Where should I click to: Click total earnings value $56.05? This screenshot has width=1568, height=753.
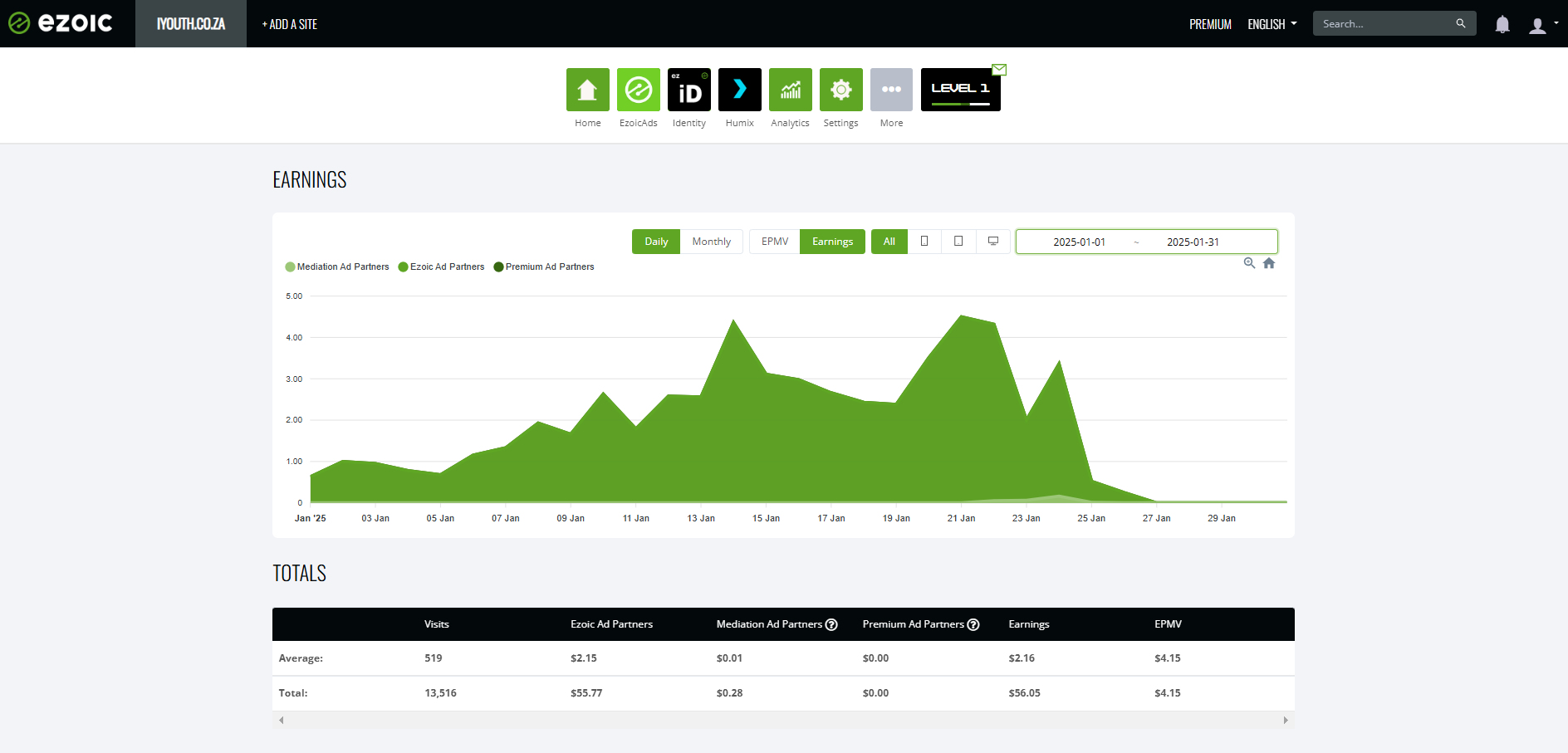pos(1024,692)
